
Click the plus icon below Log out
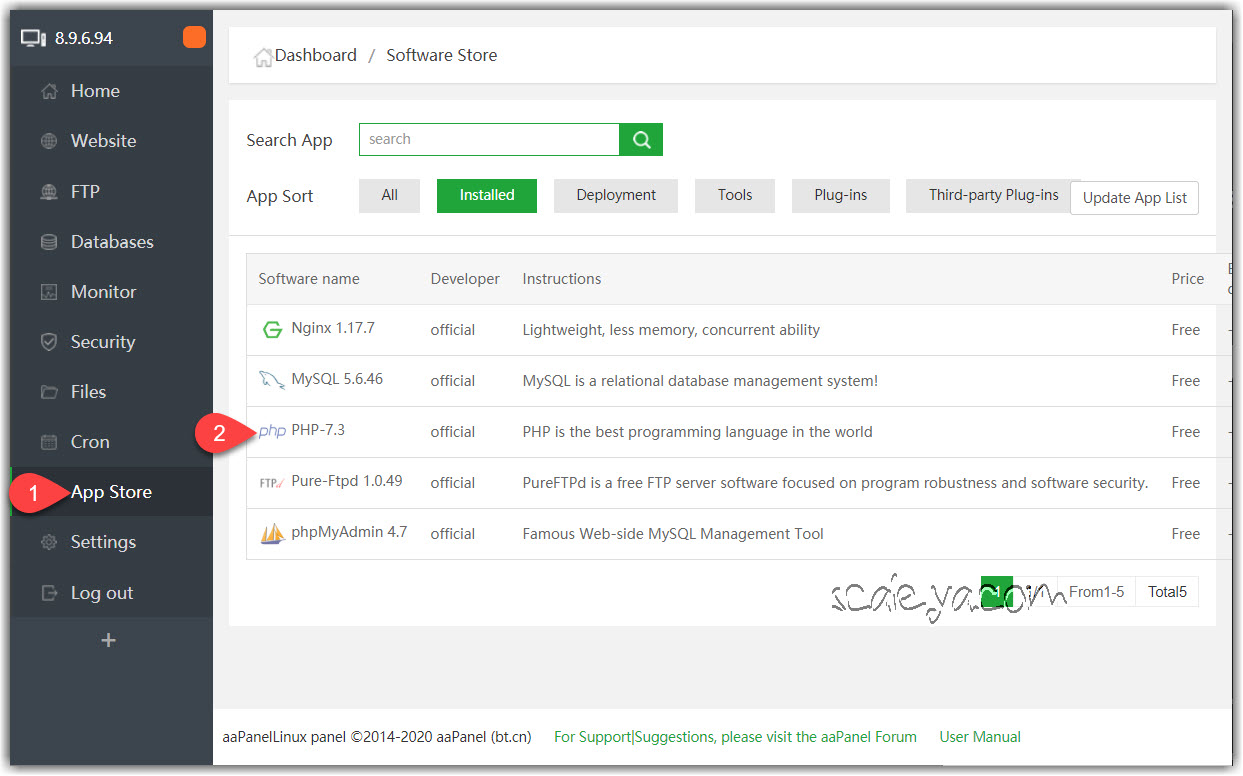[109, 640]
